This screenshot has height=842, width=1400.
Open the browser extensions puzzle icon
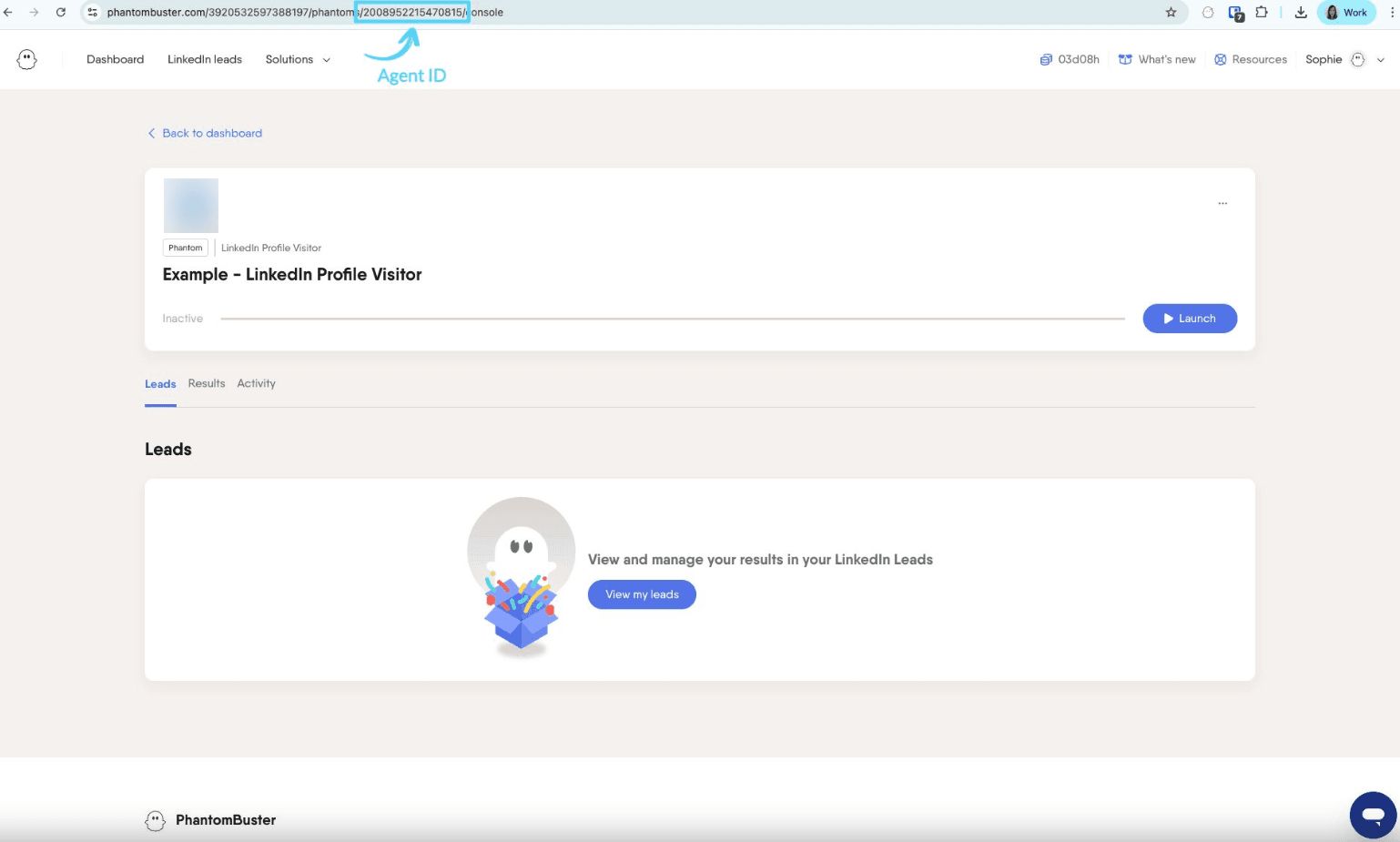[1262, 12]
